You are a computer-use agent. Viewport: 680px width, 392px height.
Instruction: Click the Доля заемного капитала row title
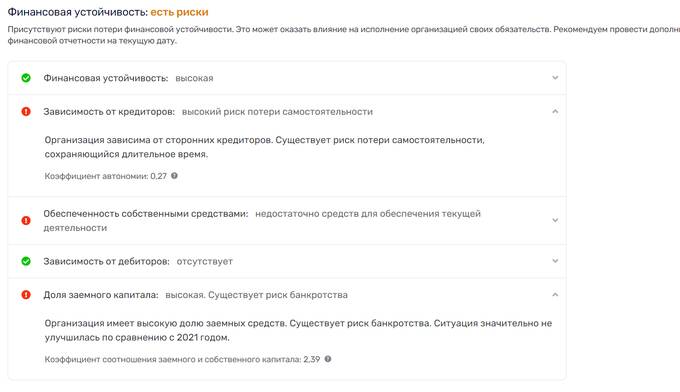click(x=101, y=295)
